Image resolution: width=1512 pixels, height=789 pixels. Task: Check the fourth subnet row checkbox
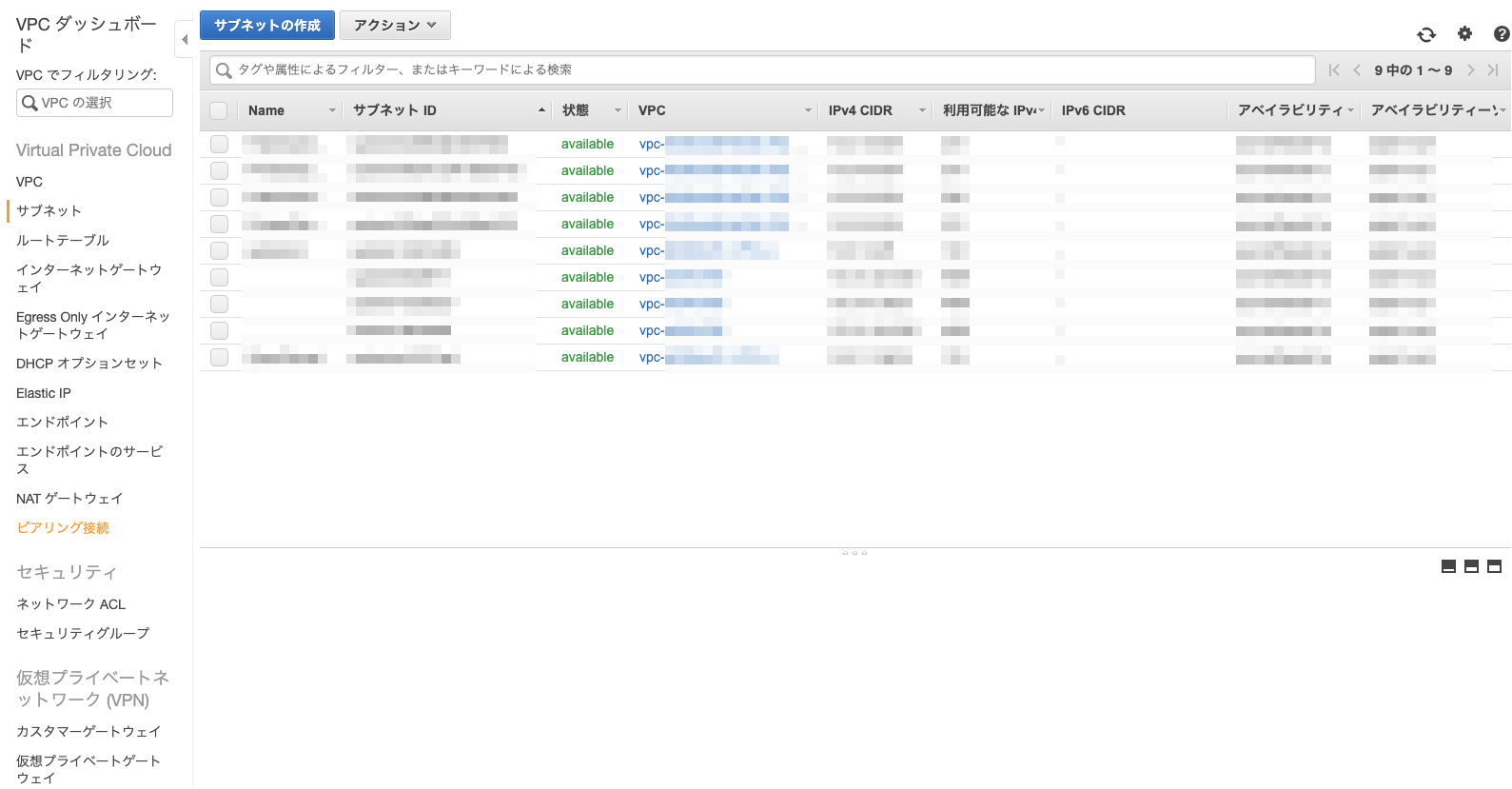click(219, 224)
